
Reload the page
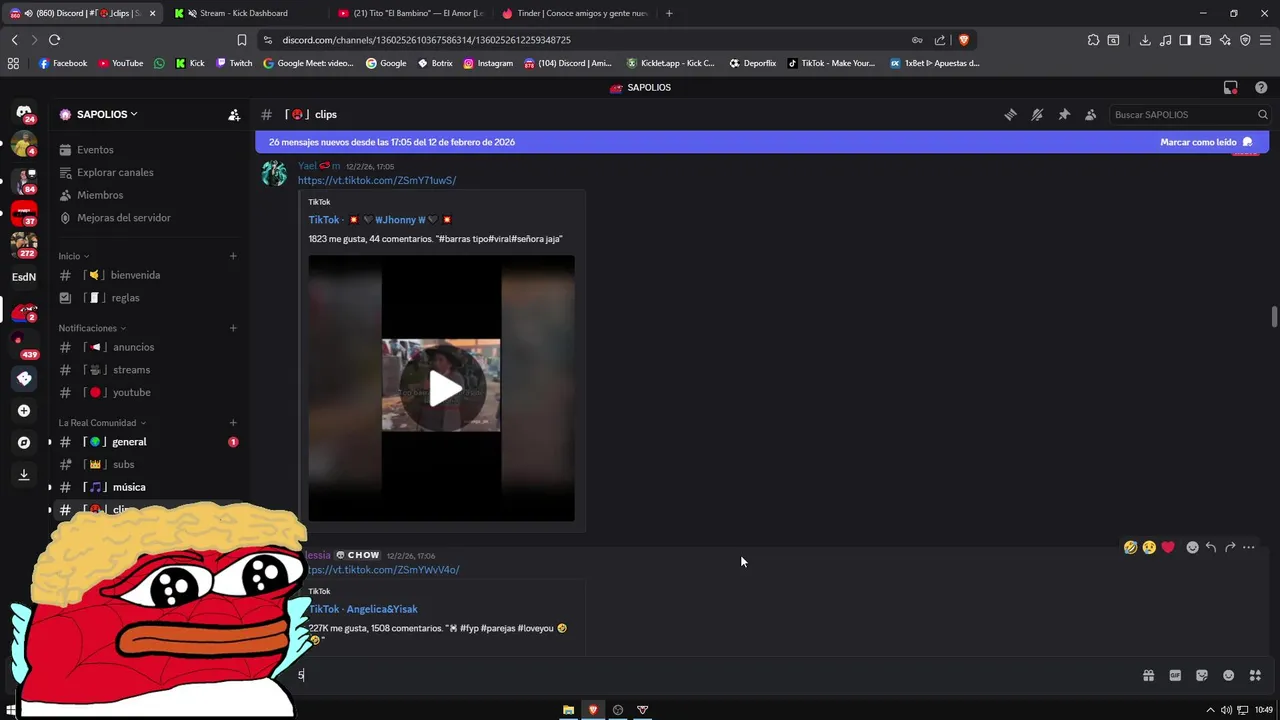54,40
